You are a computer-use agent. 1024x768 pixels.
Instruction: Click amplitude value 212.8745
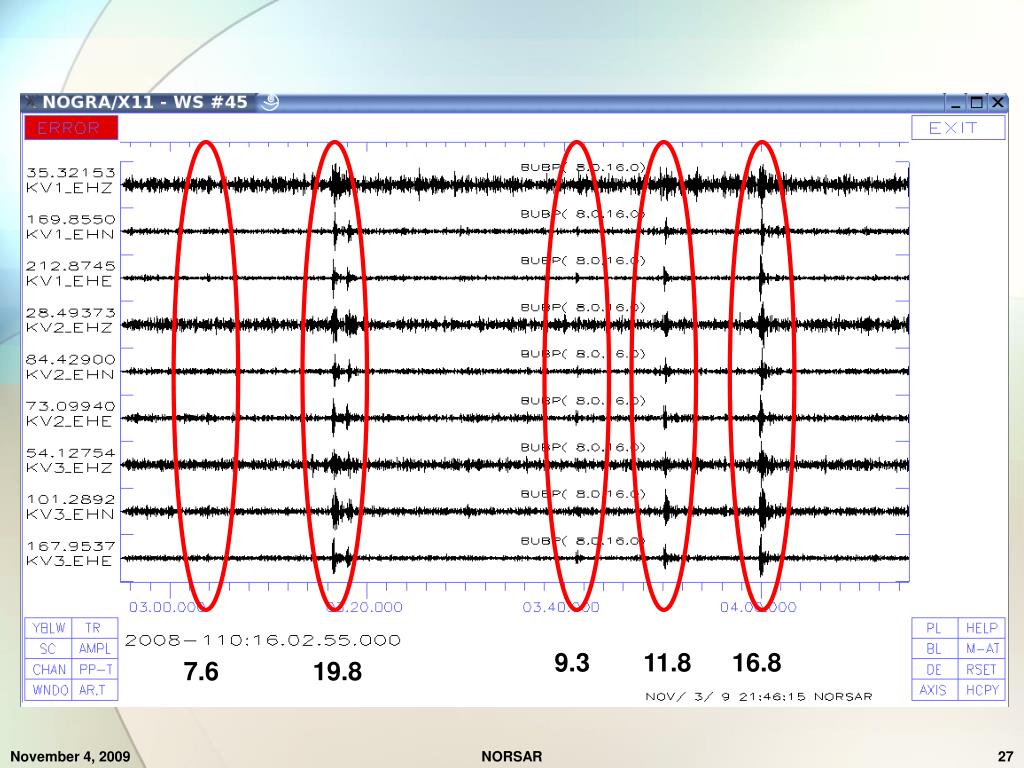[x=71, y=266]
